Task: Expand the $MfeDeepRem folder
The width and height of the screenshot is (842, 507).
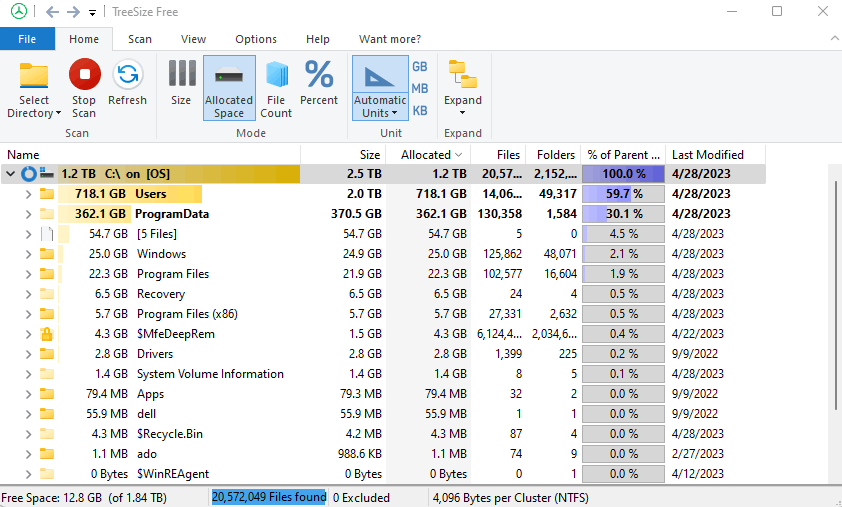Action: (x=28, y=334)
